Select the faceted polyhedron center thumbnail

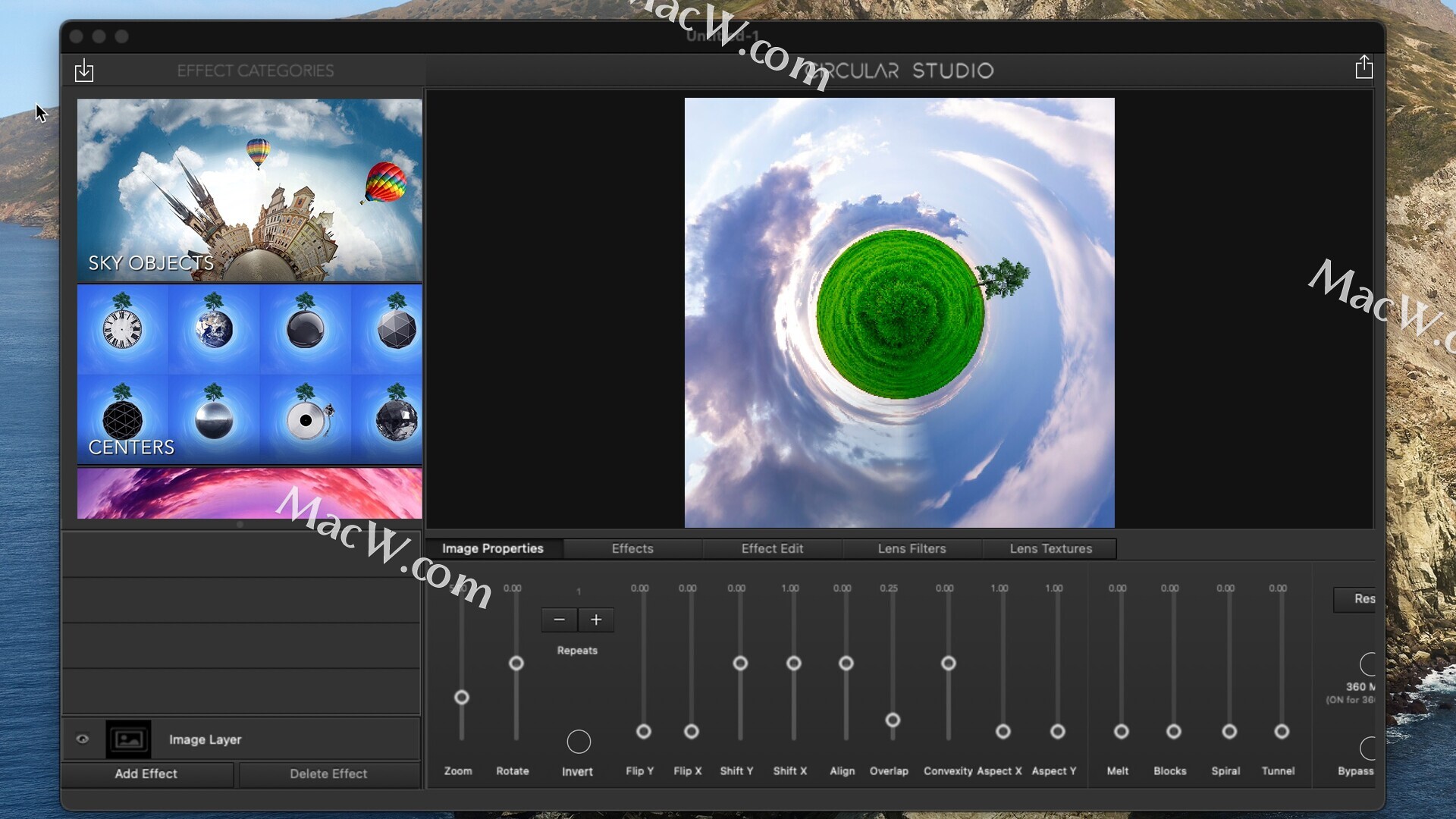(395, 328)
